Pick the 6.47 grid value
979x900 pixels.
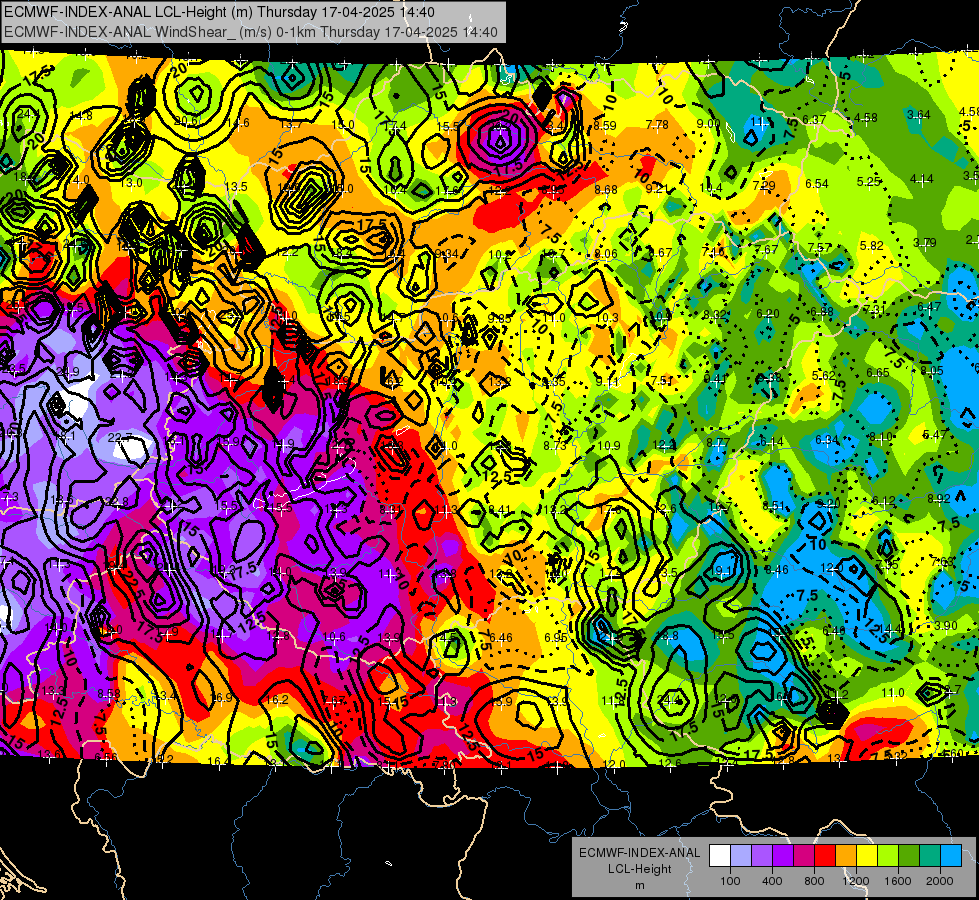[929, 307]
